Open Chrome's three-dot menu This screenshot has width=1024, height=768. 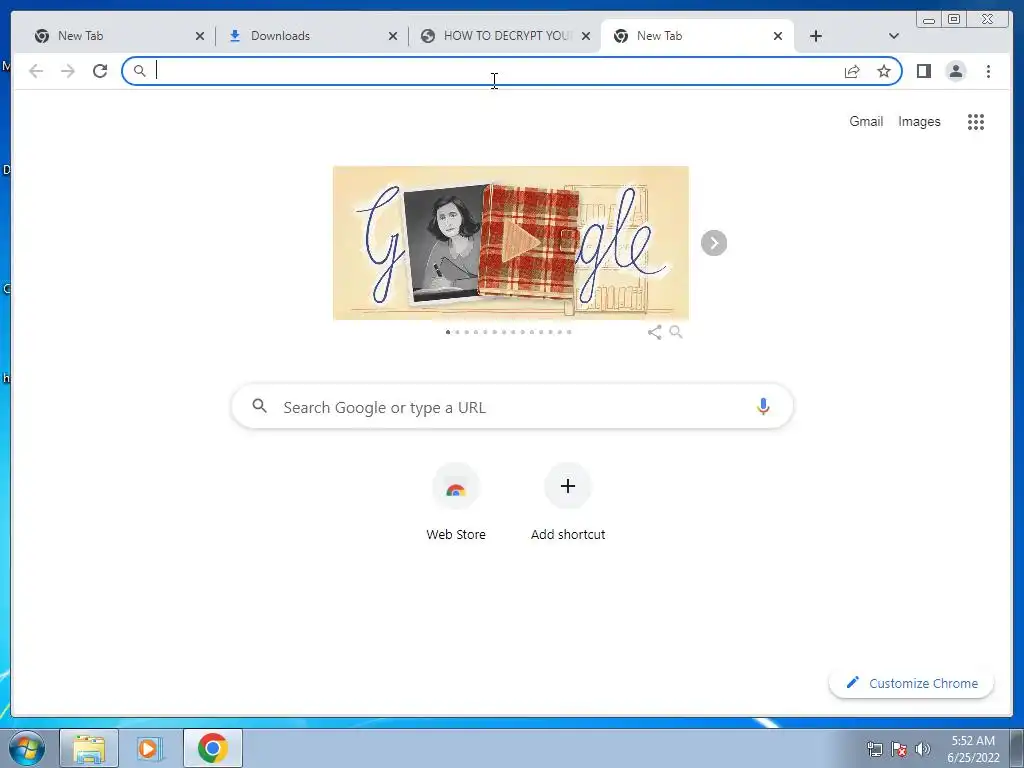pyautogui.click(x=988, y=71)
